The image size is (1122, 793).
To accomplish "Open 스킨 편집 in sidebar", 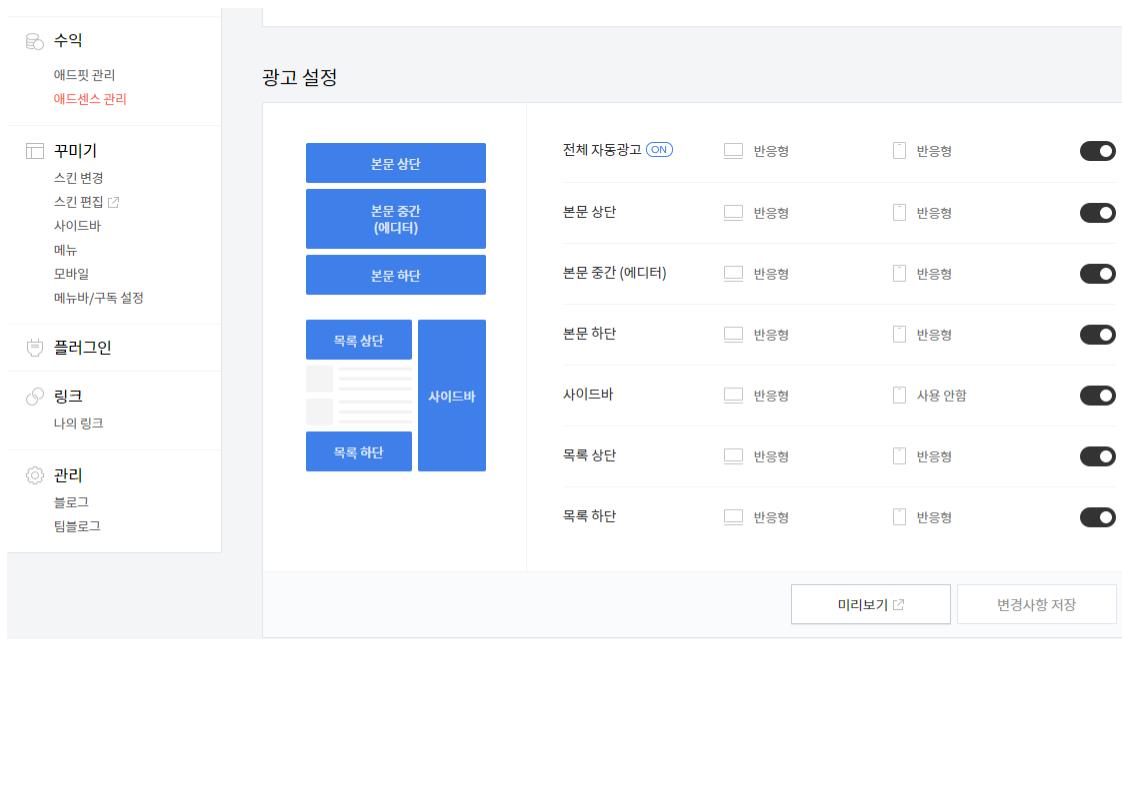I will [78, 203].
